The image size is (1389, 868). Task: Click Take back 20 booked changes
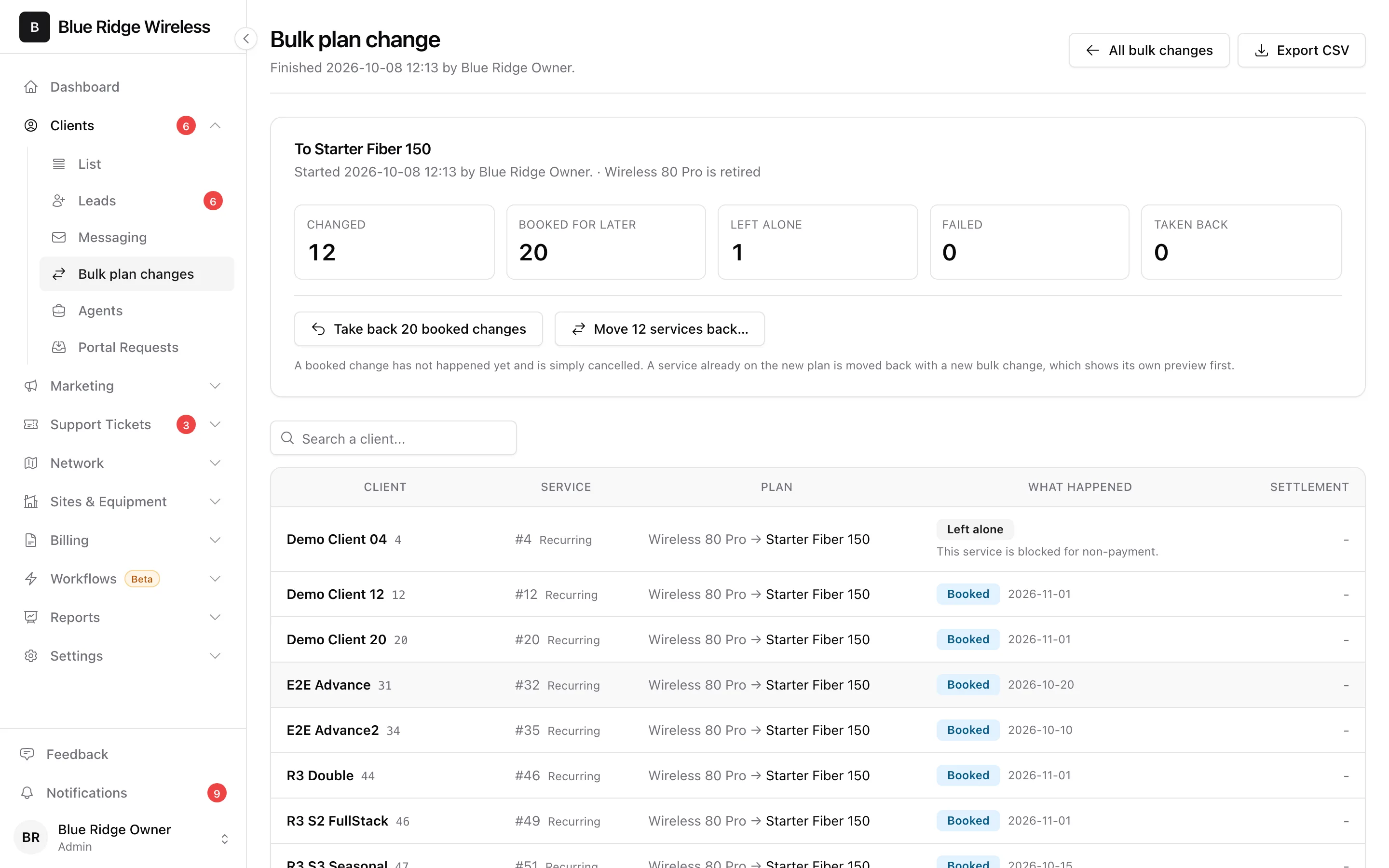[x=419, y=329]
